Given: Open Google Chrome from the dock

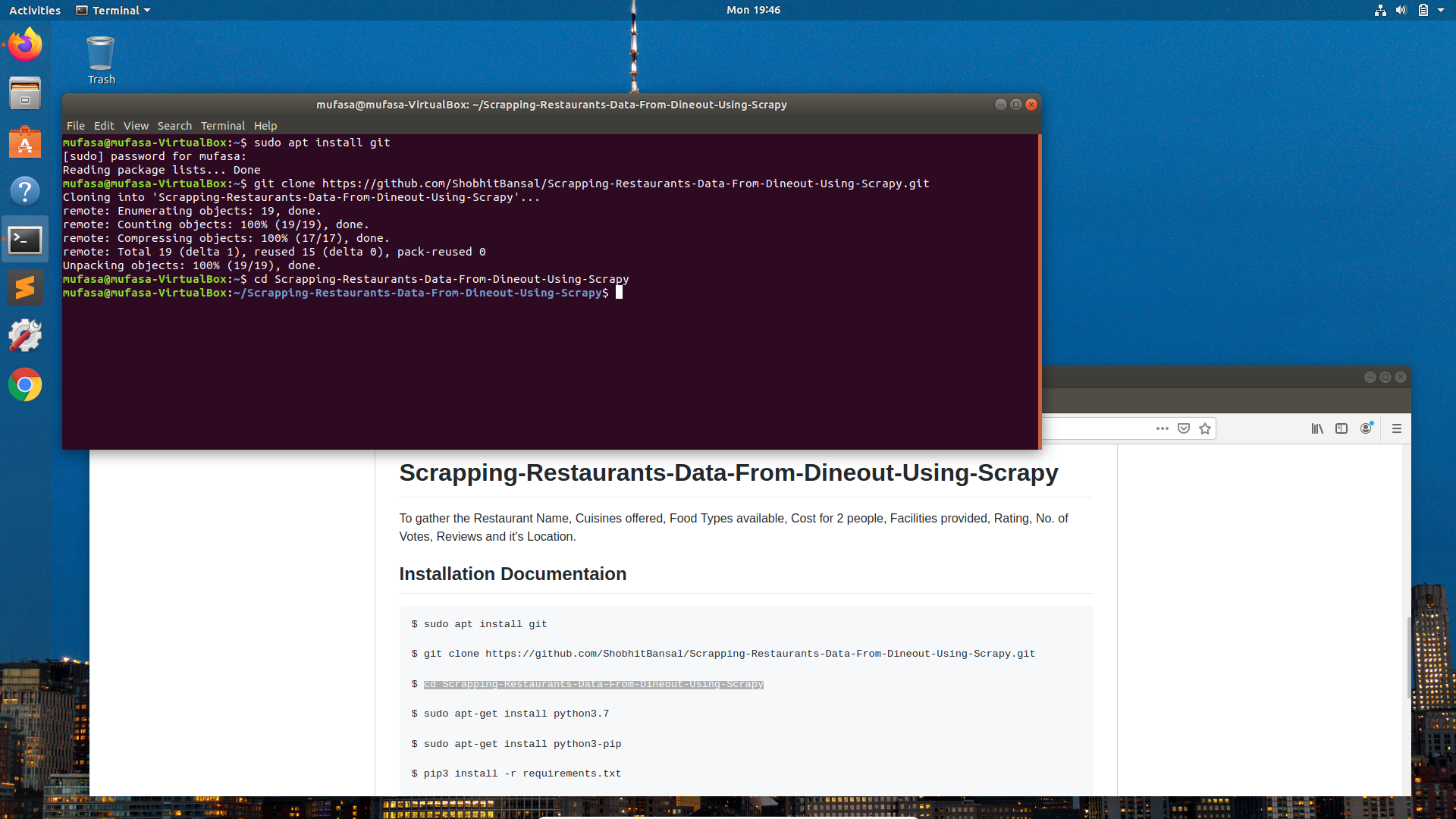Looking at the screenshot, I should pyautogui.click(x=25, y=385).
